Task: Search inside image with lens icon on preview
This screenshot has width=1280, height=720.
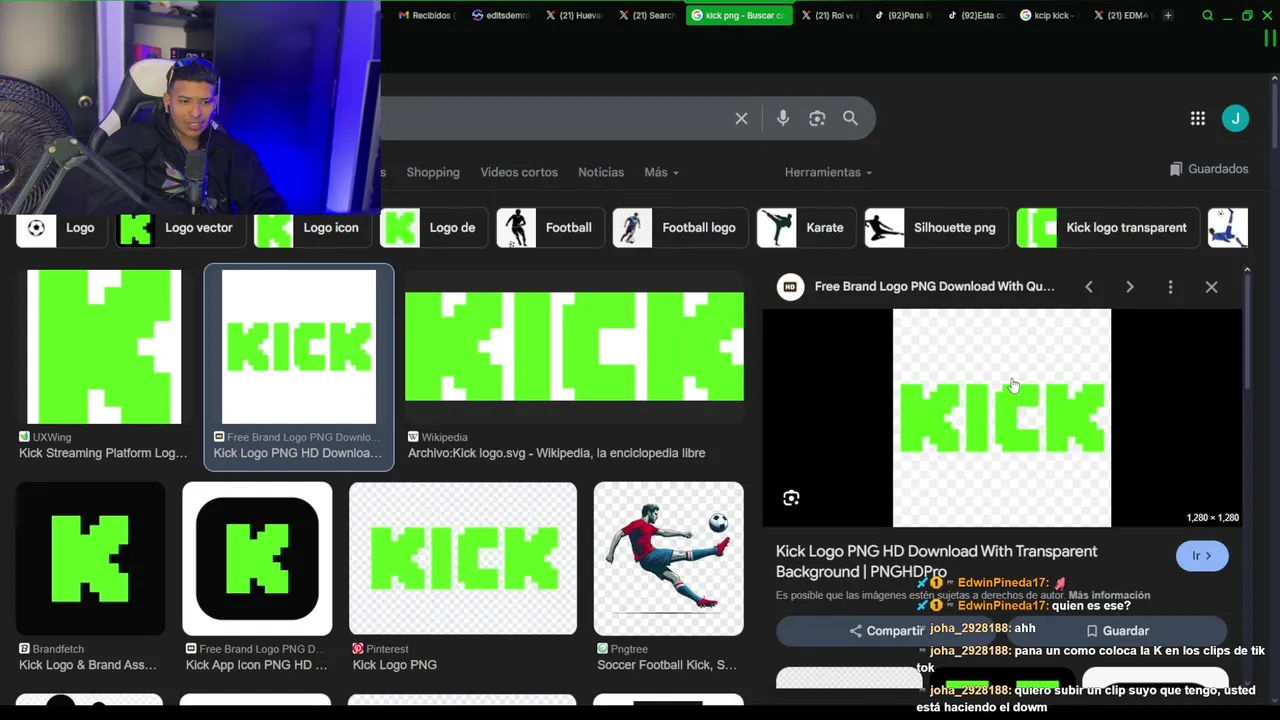Action: pyautogui.click(x=791, y=498)
